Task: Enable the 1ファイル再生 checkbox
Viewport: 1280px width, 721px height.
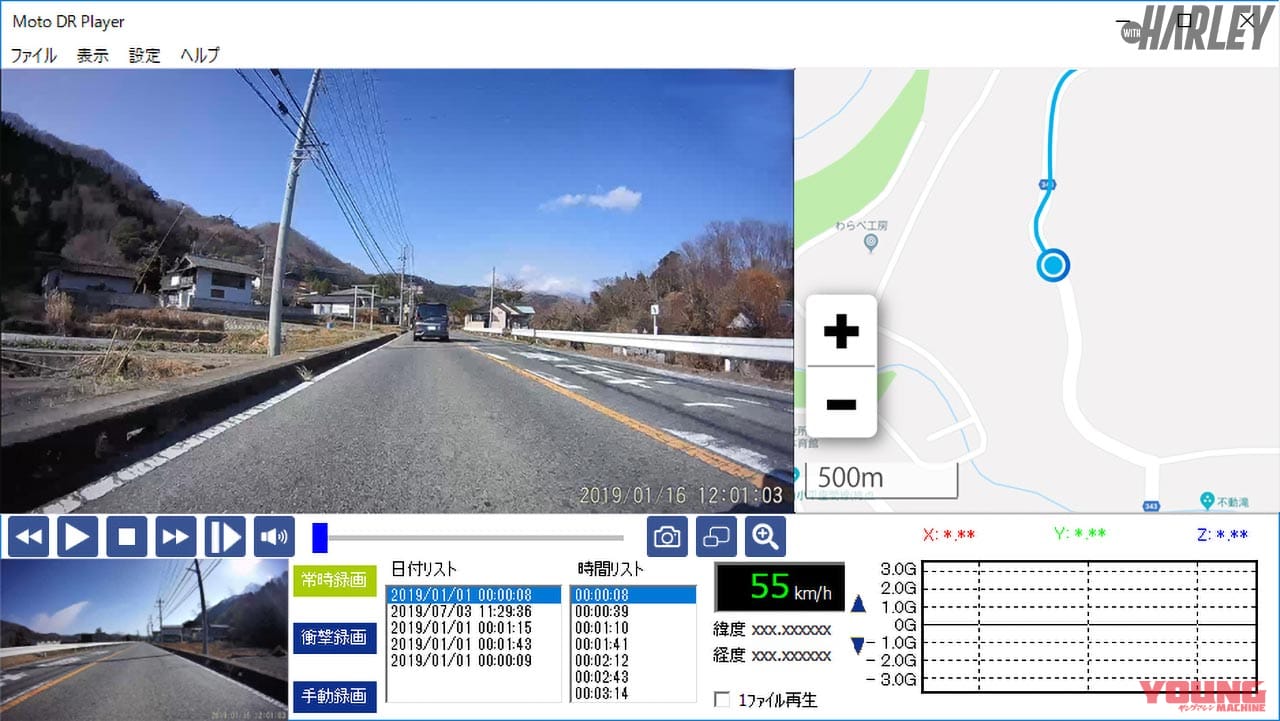Action: [722, 700]
